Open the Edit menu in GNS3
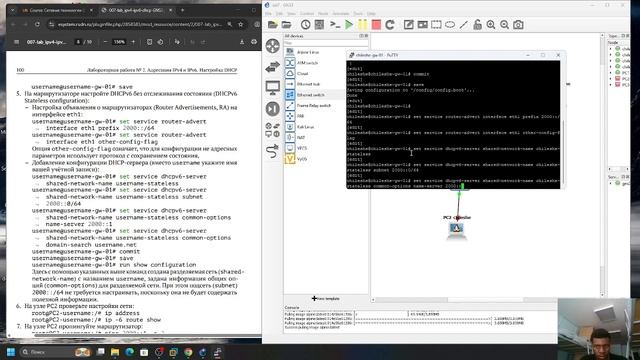640x360 pixels. [279, 13]
